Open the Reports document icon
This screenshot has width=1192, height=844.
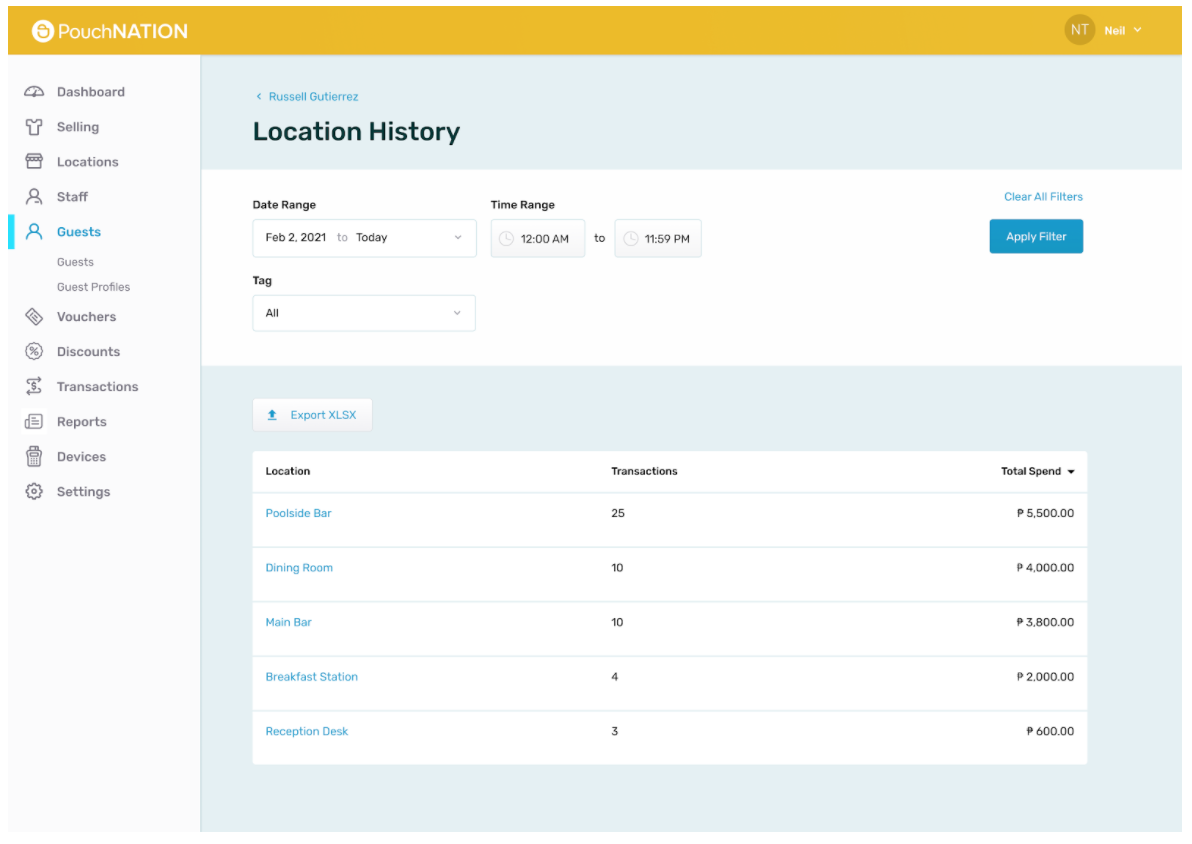[x=34, y=422]
